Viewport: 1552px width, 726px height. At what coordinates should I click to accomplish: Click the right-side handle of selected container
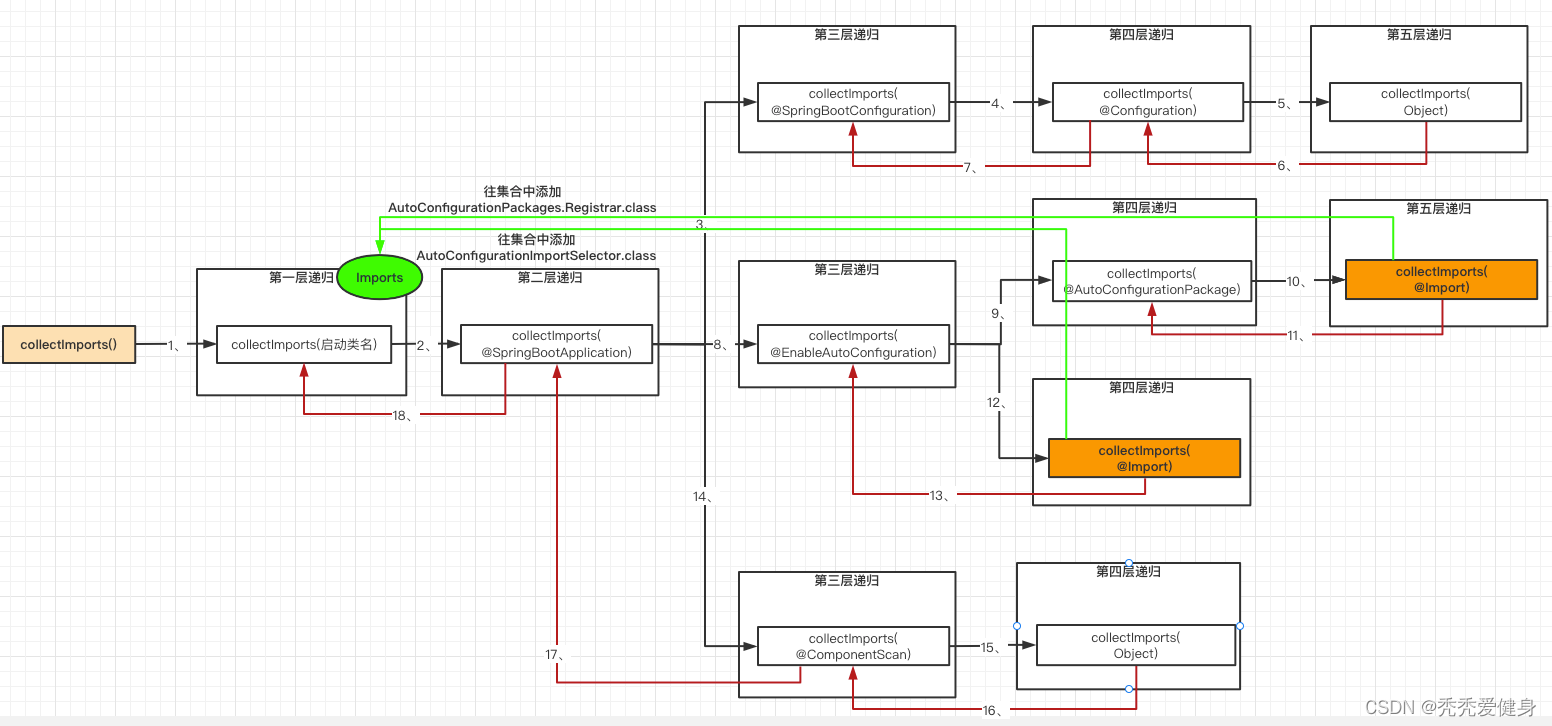pyautogui.click(x=1240, y=626)
